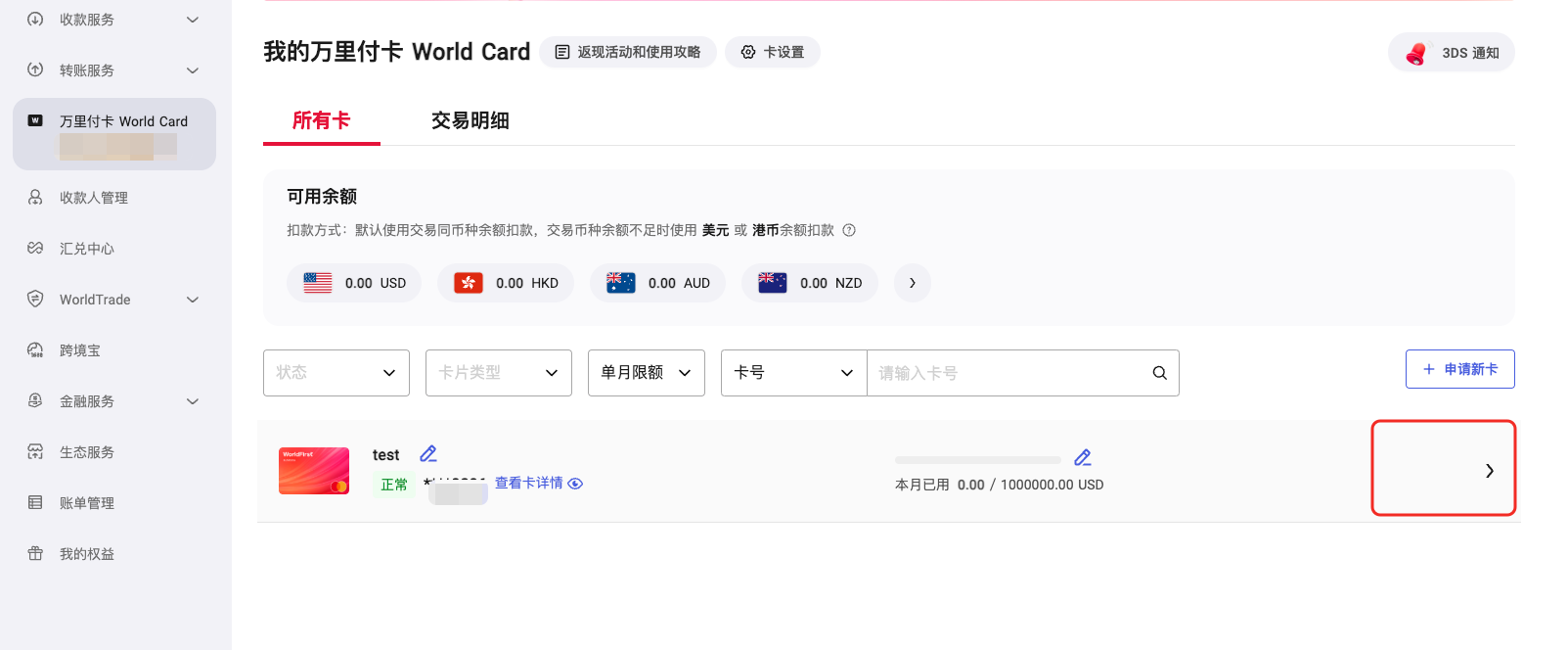Click the edit icon beside monthly limit bar
Viewport: 1568px width, 650px height.
point(1082,458)
